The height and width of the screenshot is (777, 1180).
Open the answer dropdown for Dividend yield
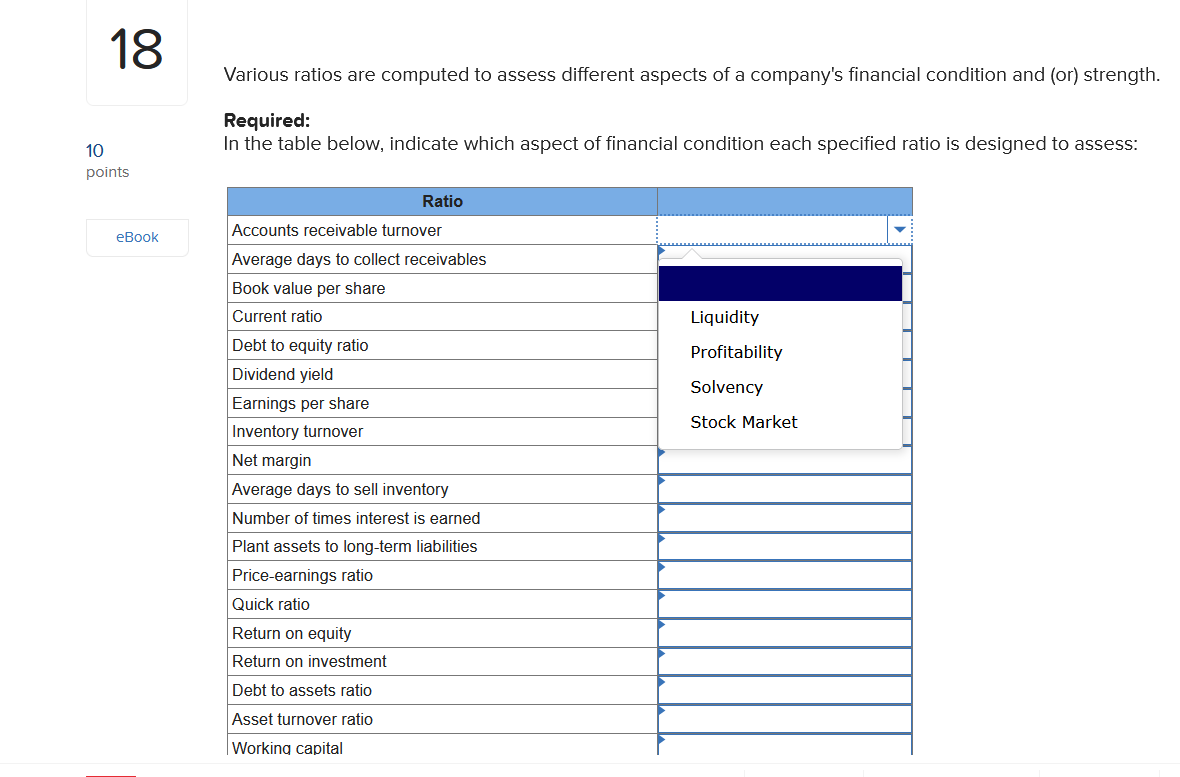[x=785, y=374]
